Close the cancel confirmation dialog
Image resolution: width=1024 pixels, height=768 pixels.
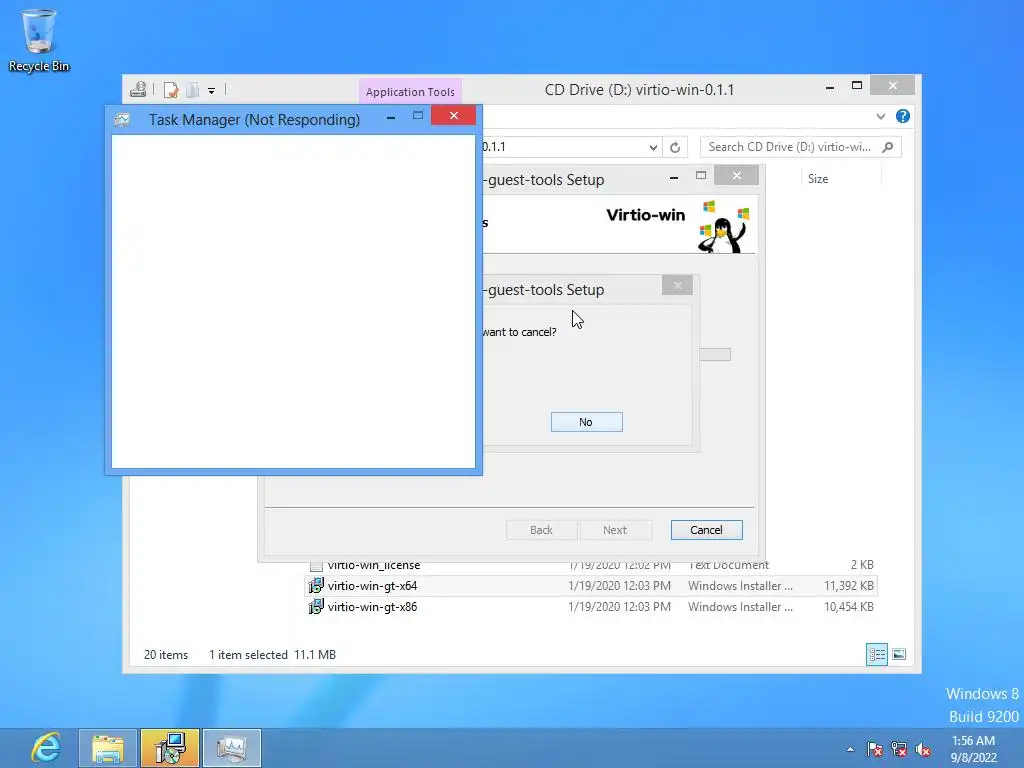click(x=677, y=285)
